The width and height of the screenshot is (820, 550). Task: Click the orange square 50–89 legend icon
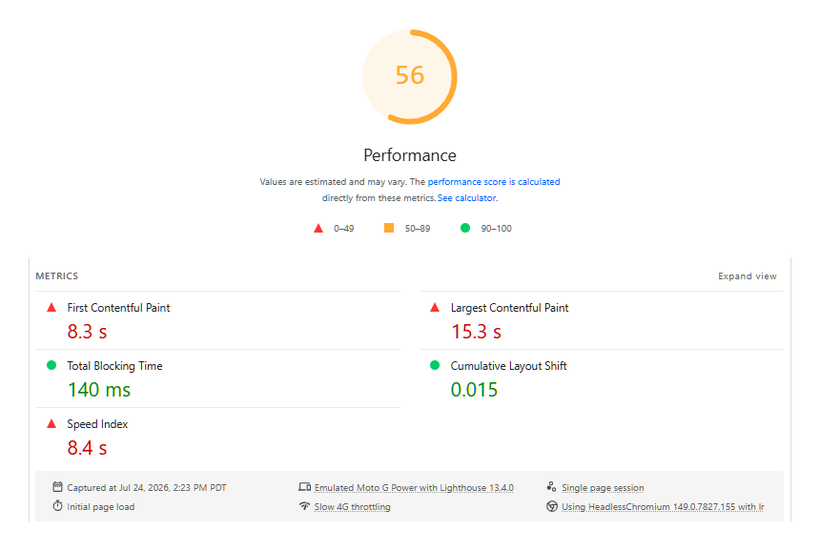pyautogui.click(x=389, y=228)
